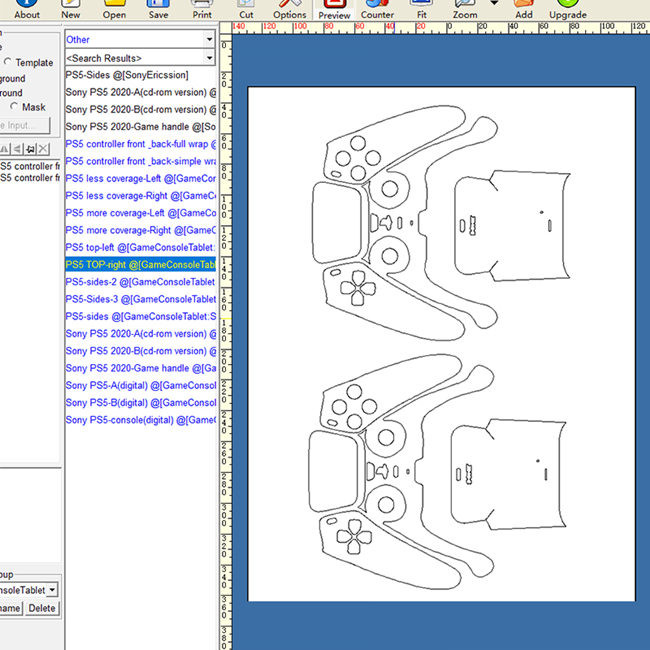Click the Delete button

point(41,608)
